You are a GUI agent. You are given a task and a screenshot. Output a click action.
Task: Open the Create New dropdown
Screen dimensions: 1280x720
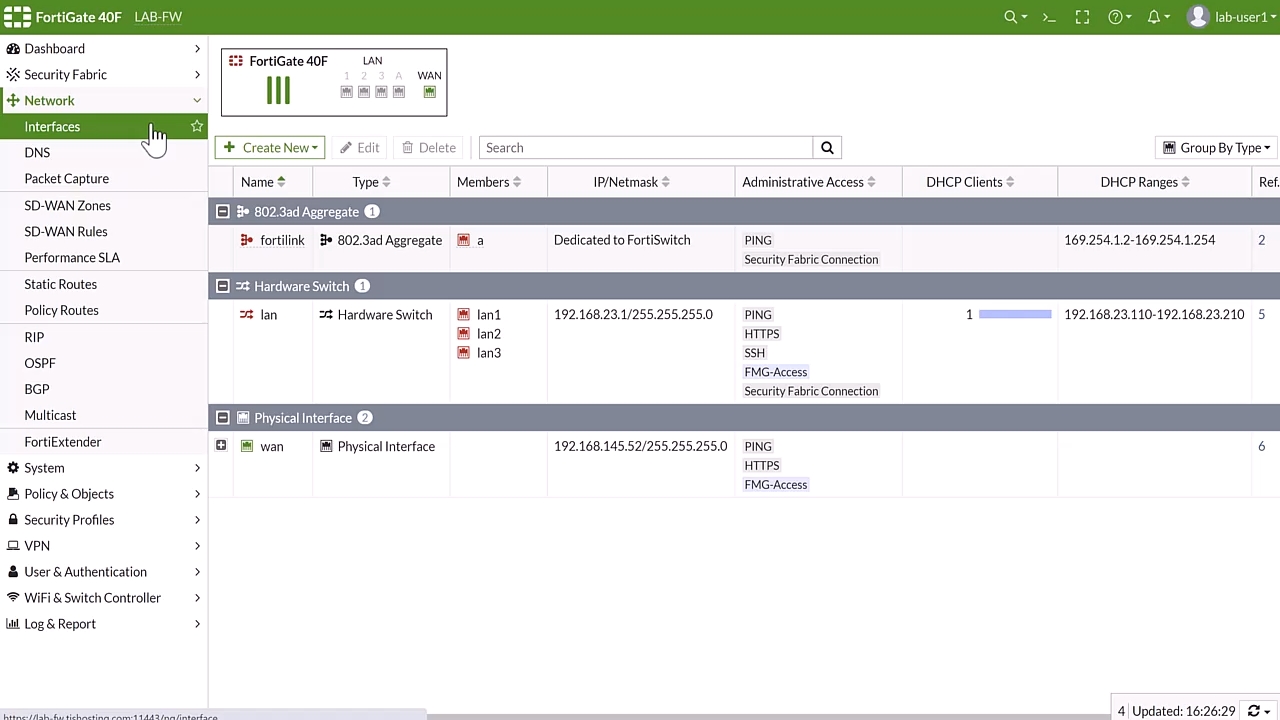tap(270, 148)
